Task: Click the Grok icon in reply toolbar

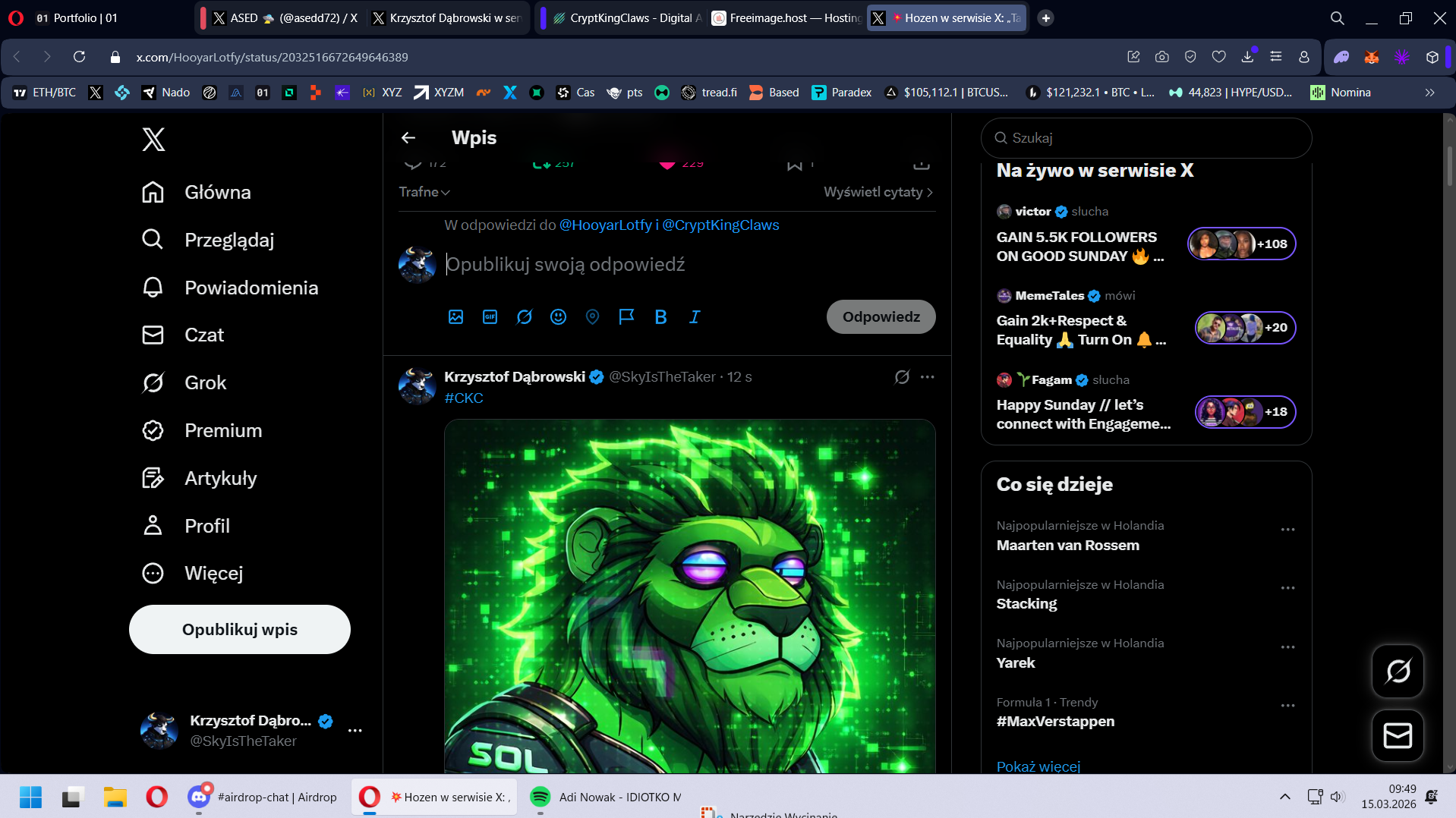Action: click(524, 317)
